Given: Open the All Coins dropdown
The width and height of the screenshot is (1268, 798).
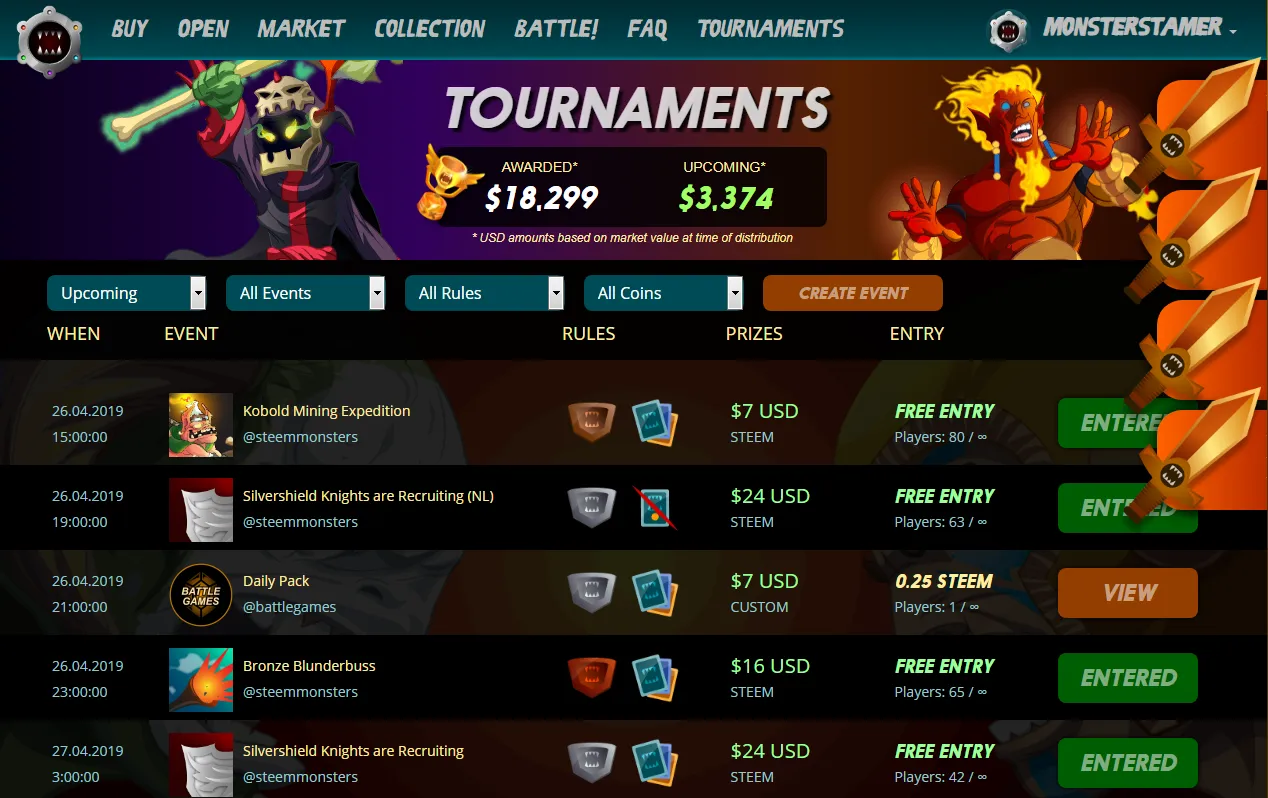Looking at the screenshot, I should tap(664, 293).
